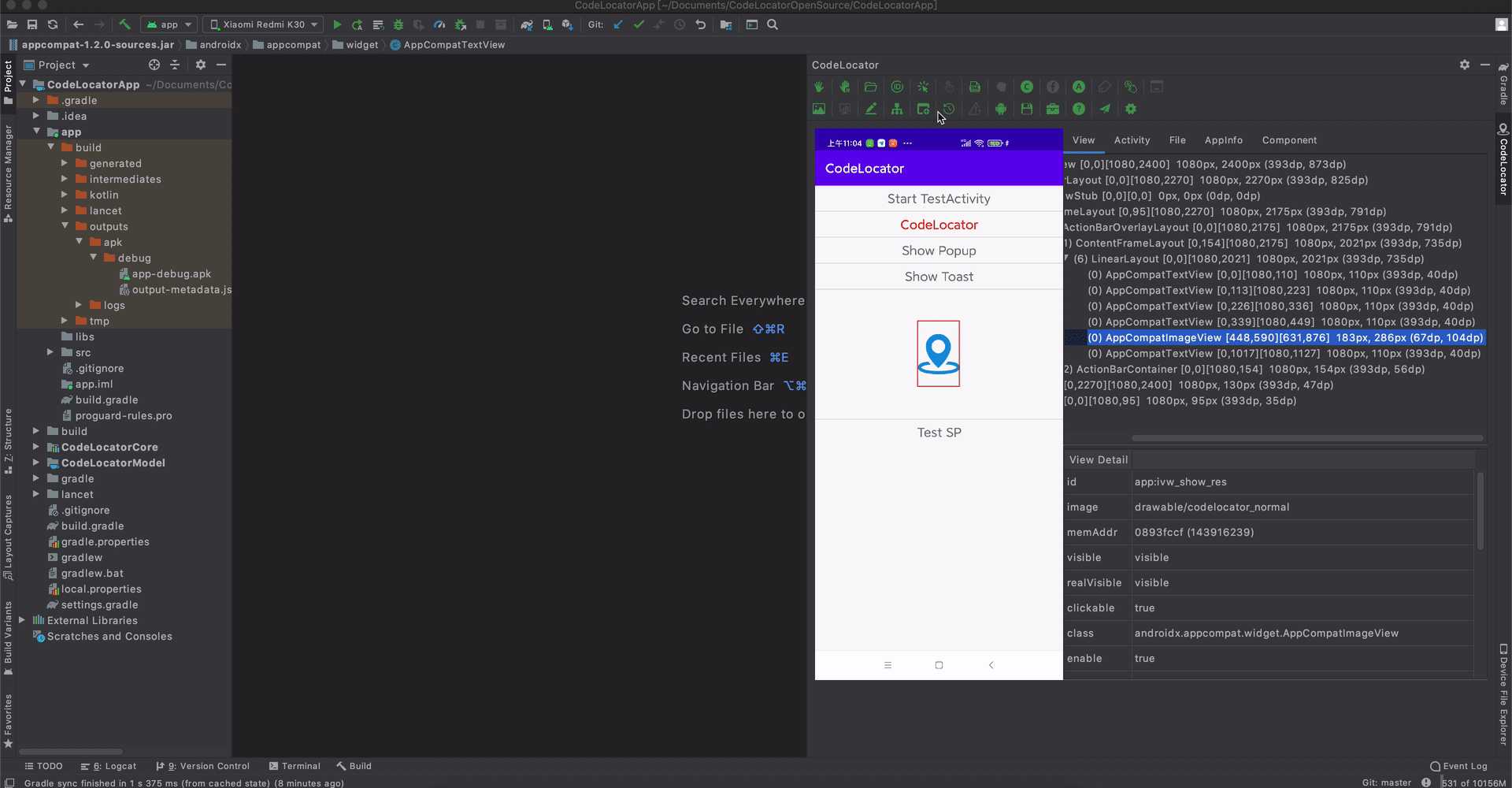Viewport: 1512px width, 788px height.
Task: Click the view tree horizontal scrollbar
Action: pos(1307,438)
